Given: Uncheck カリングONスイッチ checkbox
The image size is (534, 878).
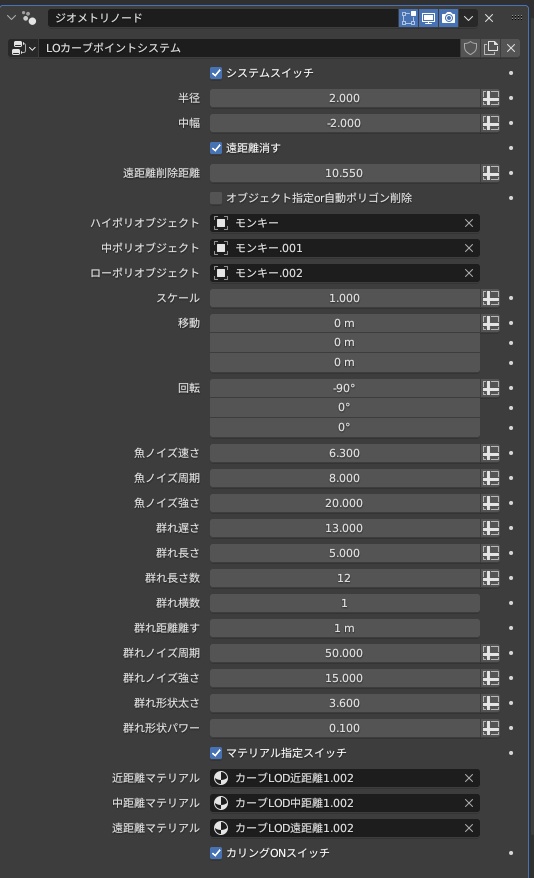Looking at the screenshot, I should (x=216, y=853).
